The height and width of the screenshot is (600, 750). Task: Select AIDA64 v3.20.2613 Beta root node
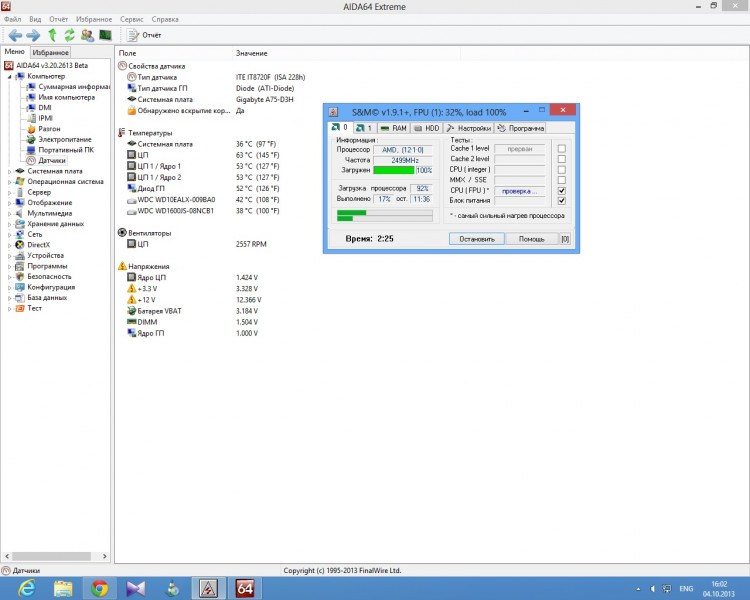pyautogui.click(x=52, y=66)
